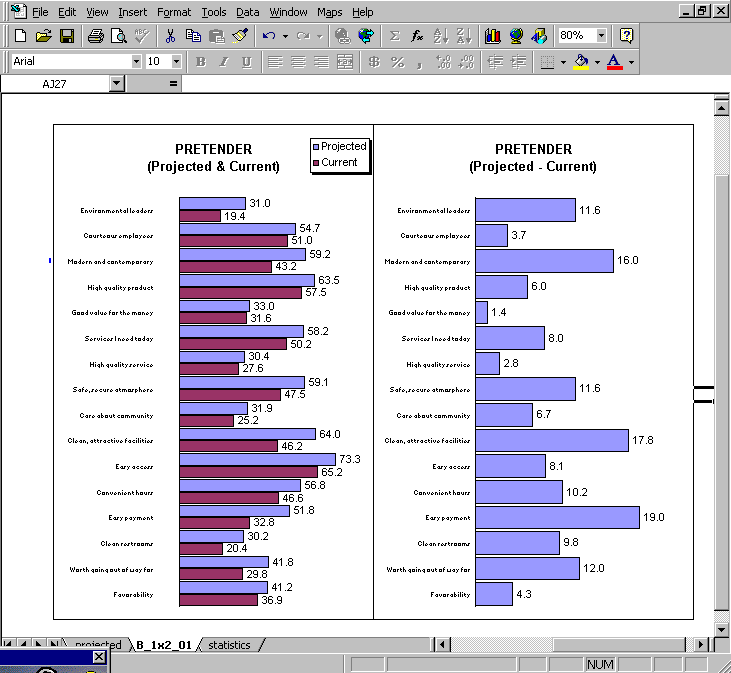Click the Decrease Indent icon
This screenshot has height=673, width=731.
[495, 62]
